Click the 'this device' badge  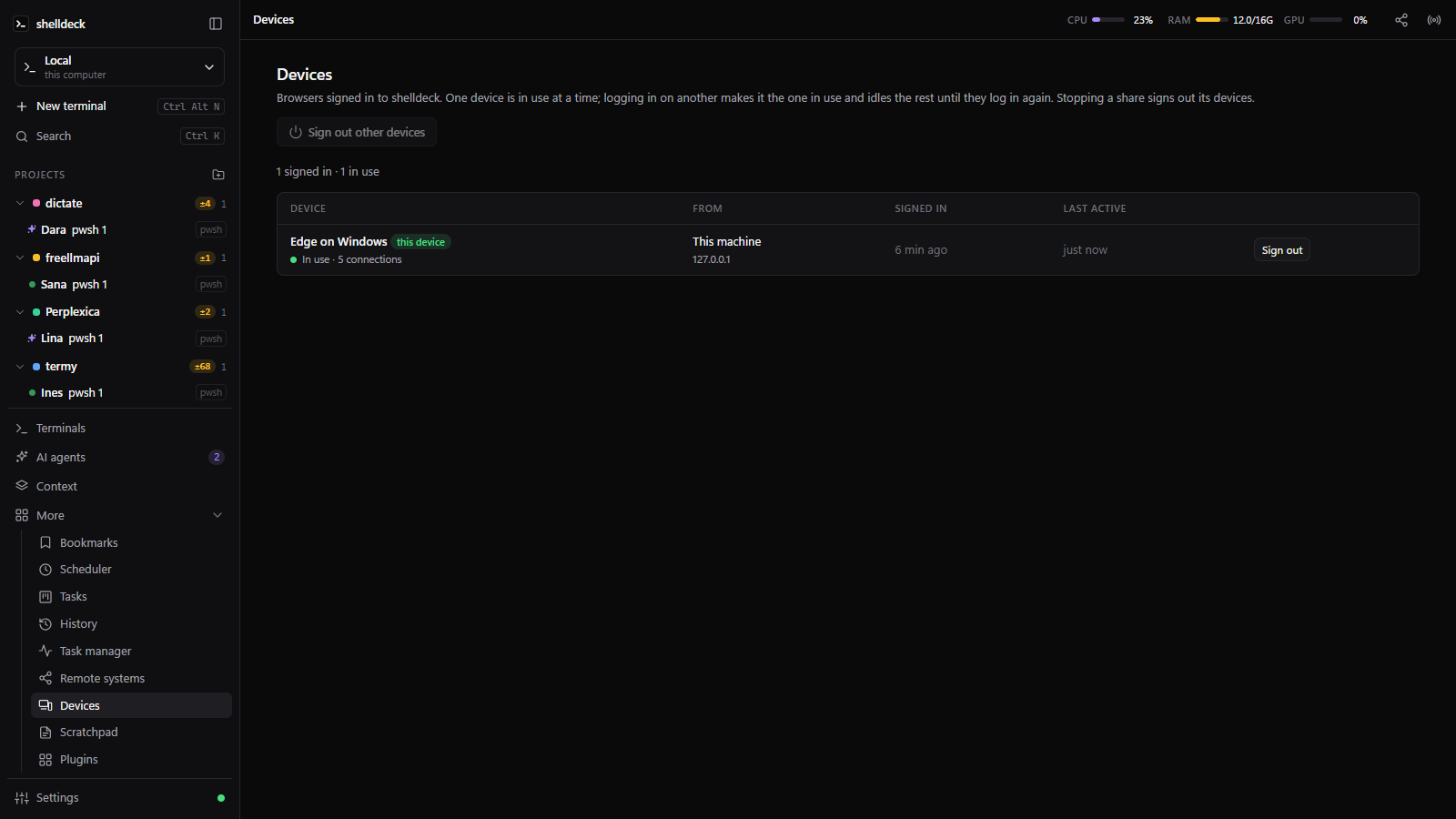[x=421, y=242]
